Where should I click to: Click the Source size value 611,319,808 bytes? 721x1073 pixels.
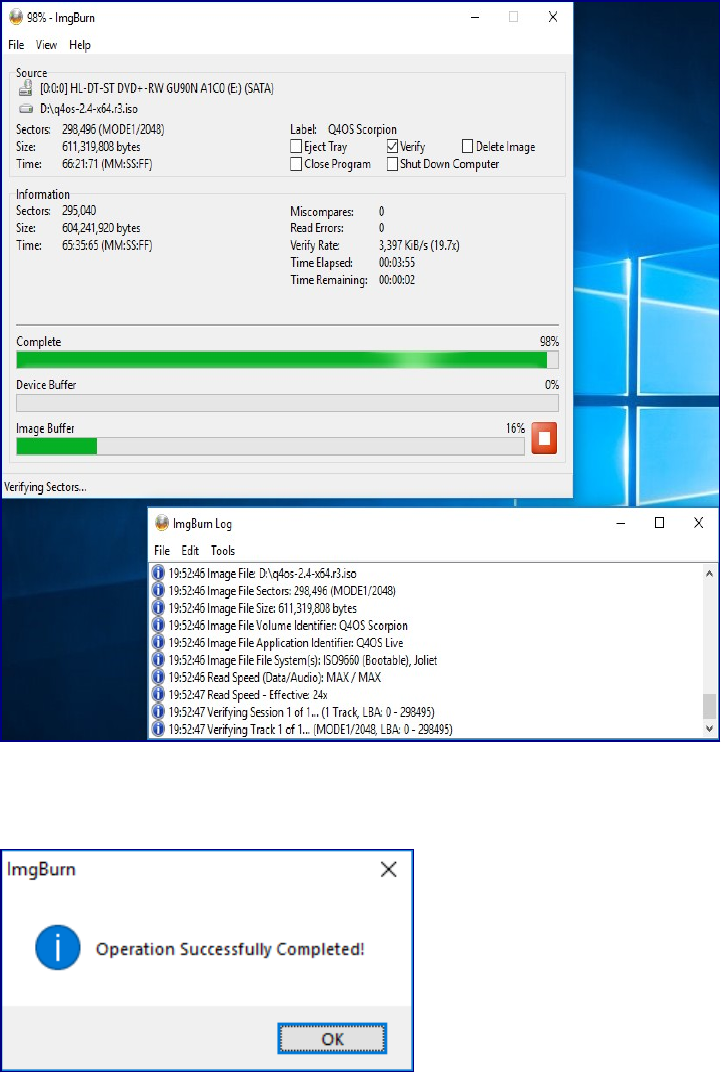[101, 146]
